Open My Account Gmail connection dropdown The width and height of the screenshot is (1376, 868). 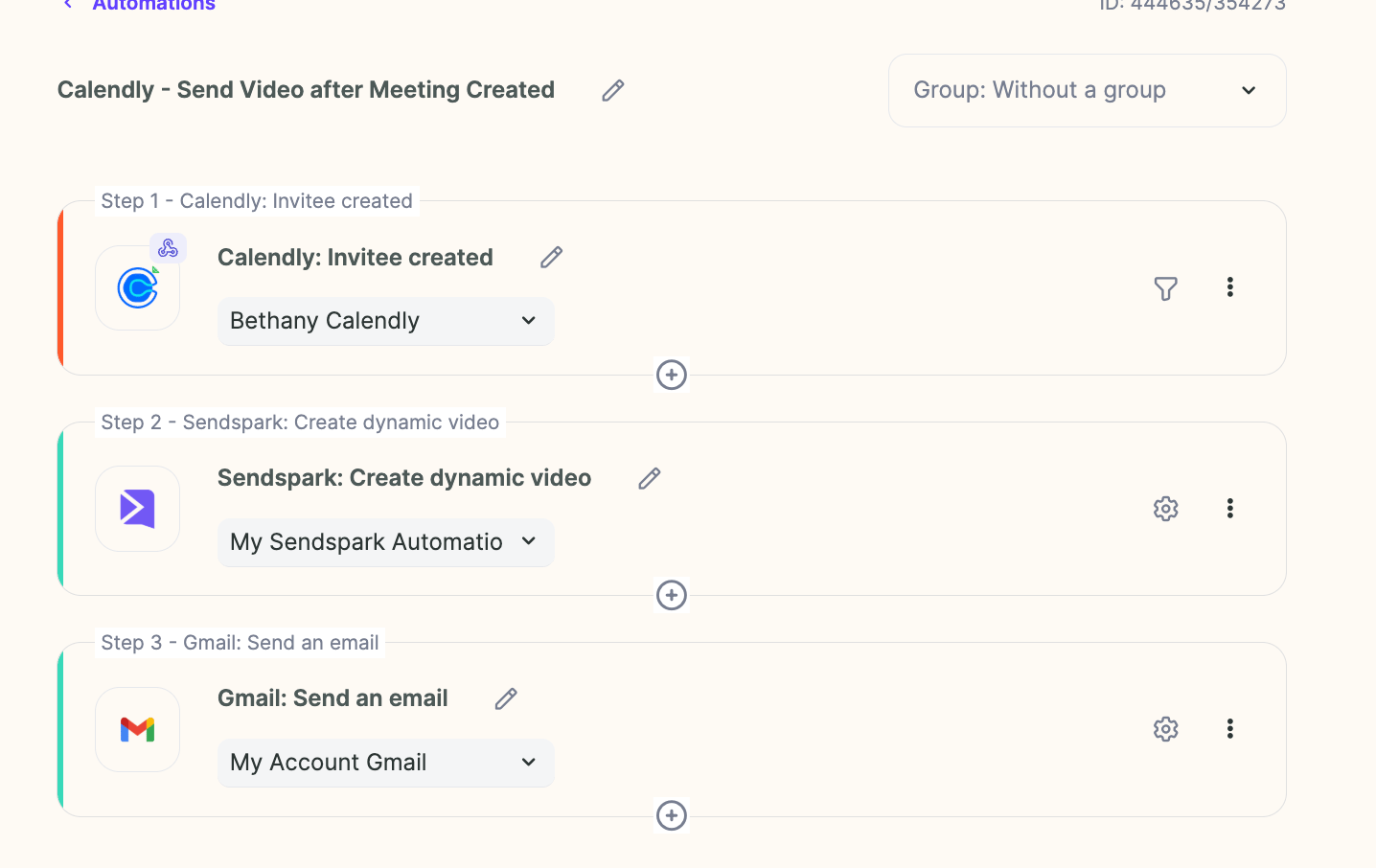click(x=385, y=763)
